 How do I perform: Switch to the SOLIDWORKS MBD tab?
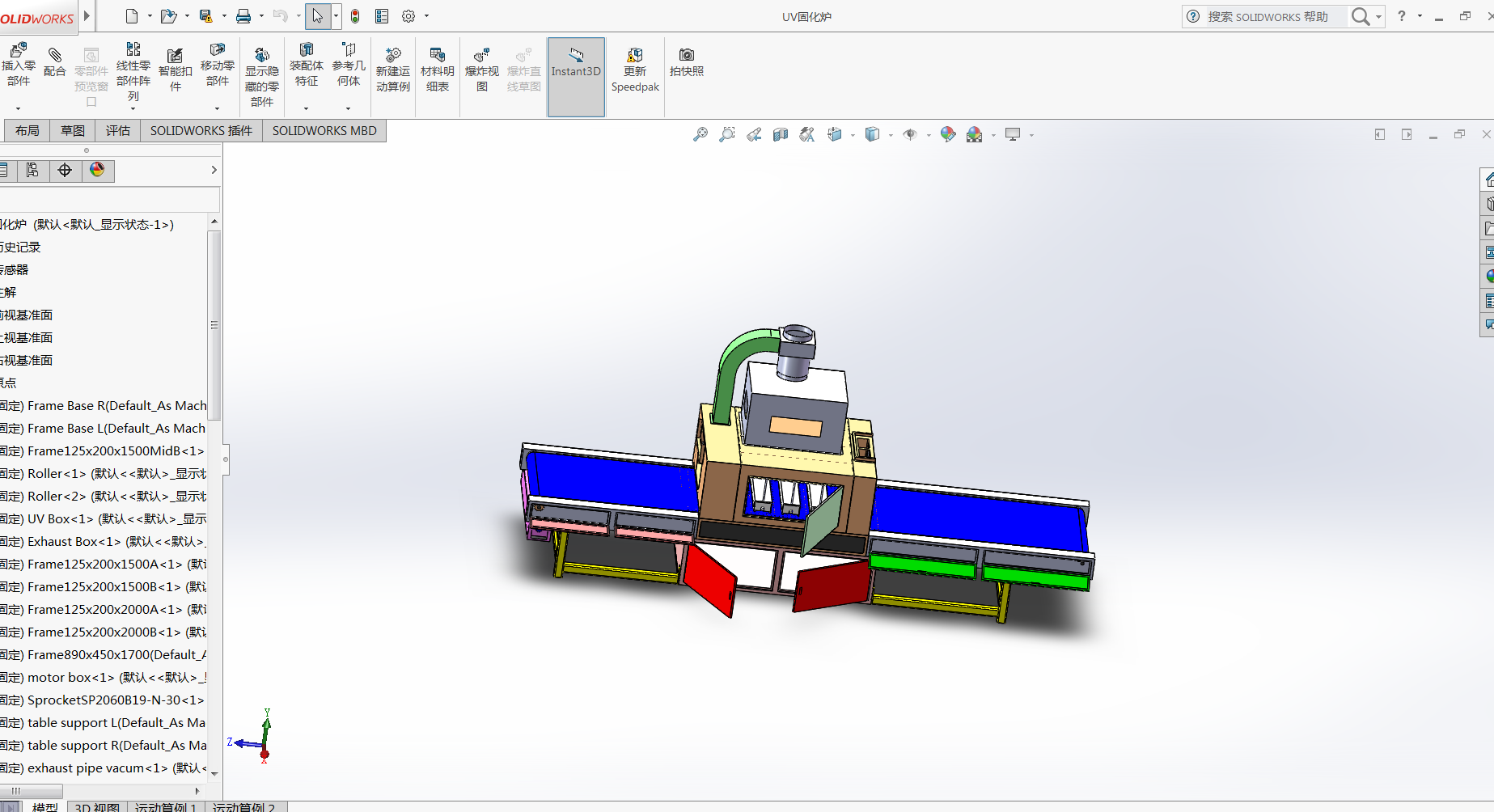click(324, 131)
